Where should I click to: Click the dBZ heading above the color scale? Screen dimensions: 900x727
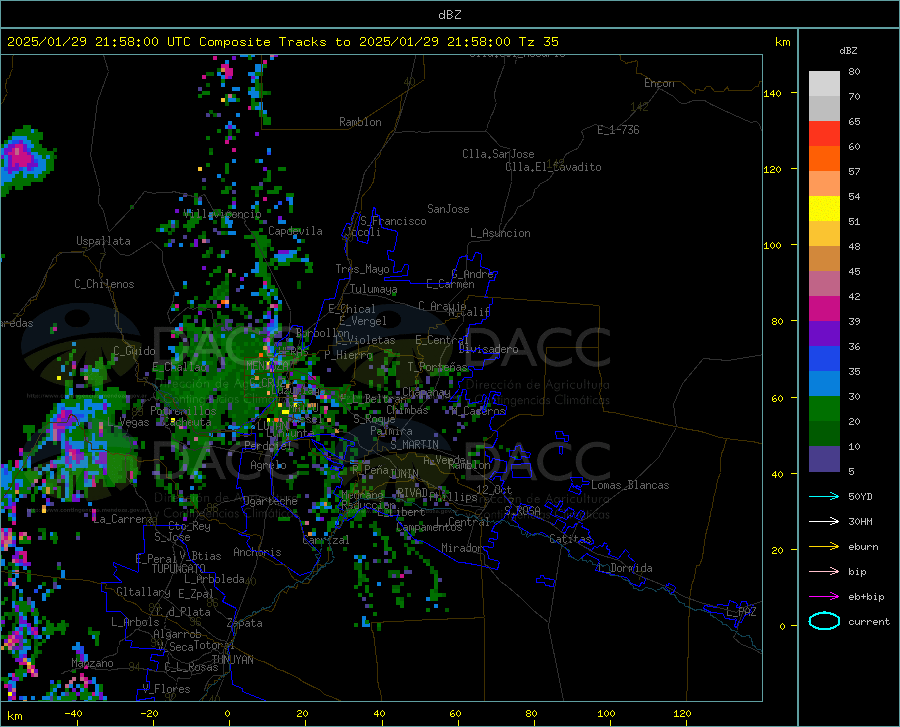[x=848, y=50]
